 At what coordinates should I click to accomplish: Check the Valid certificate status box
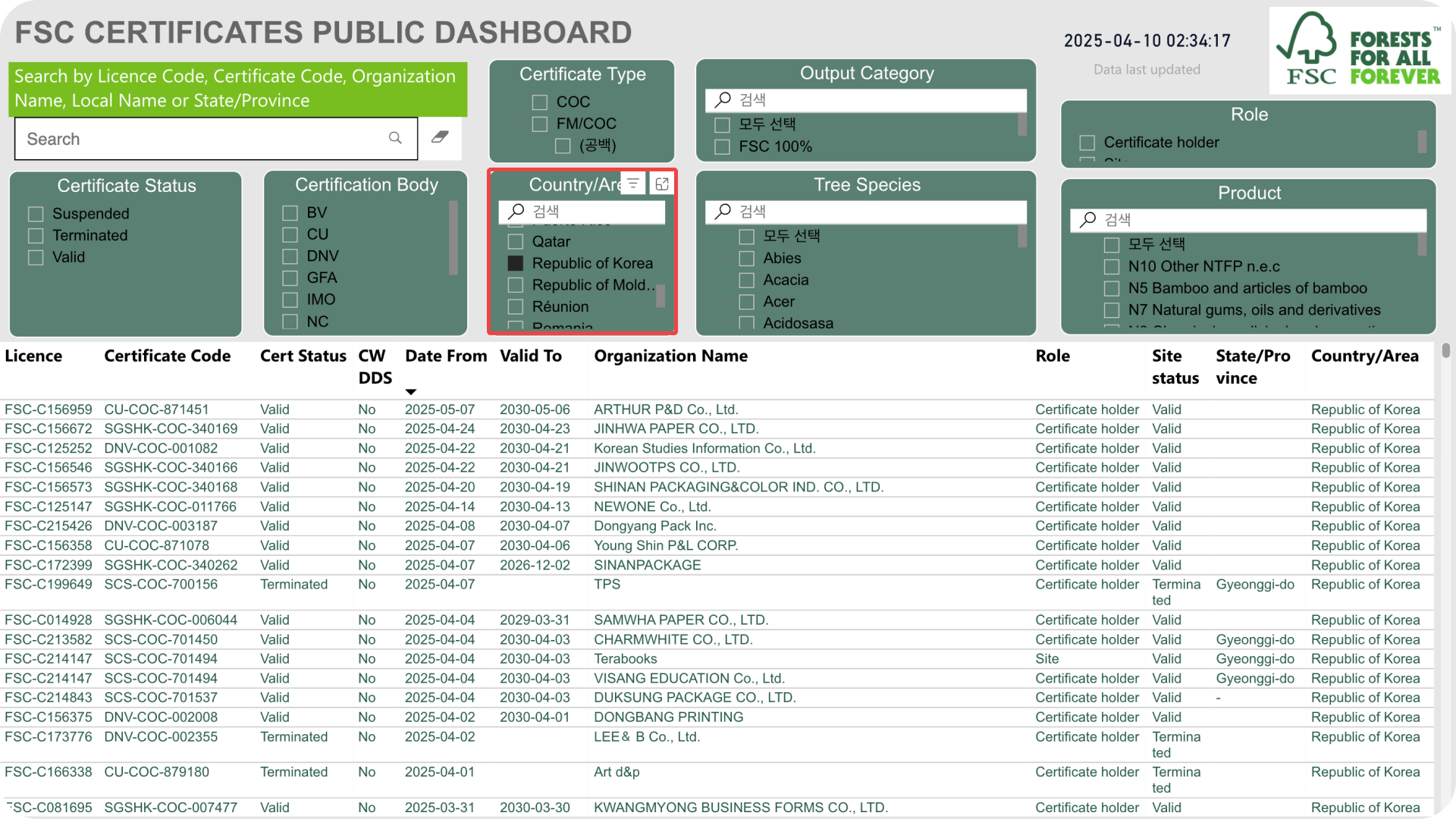(x=36, y=257)
